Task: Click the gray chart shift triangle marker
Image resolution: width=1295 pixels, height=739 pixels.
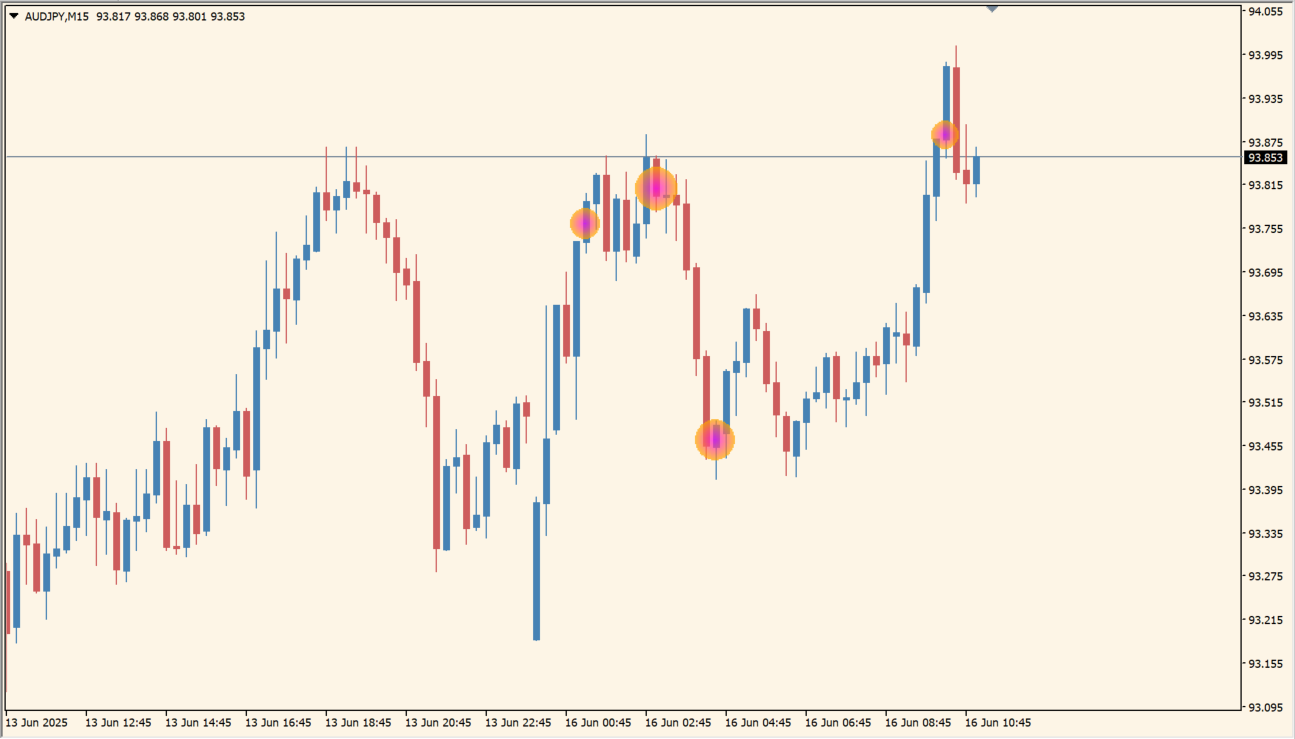Action: pyautogui.click(x=992, y=8)
